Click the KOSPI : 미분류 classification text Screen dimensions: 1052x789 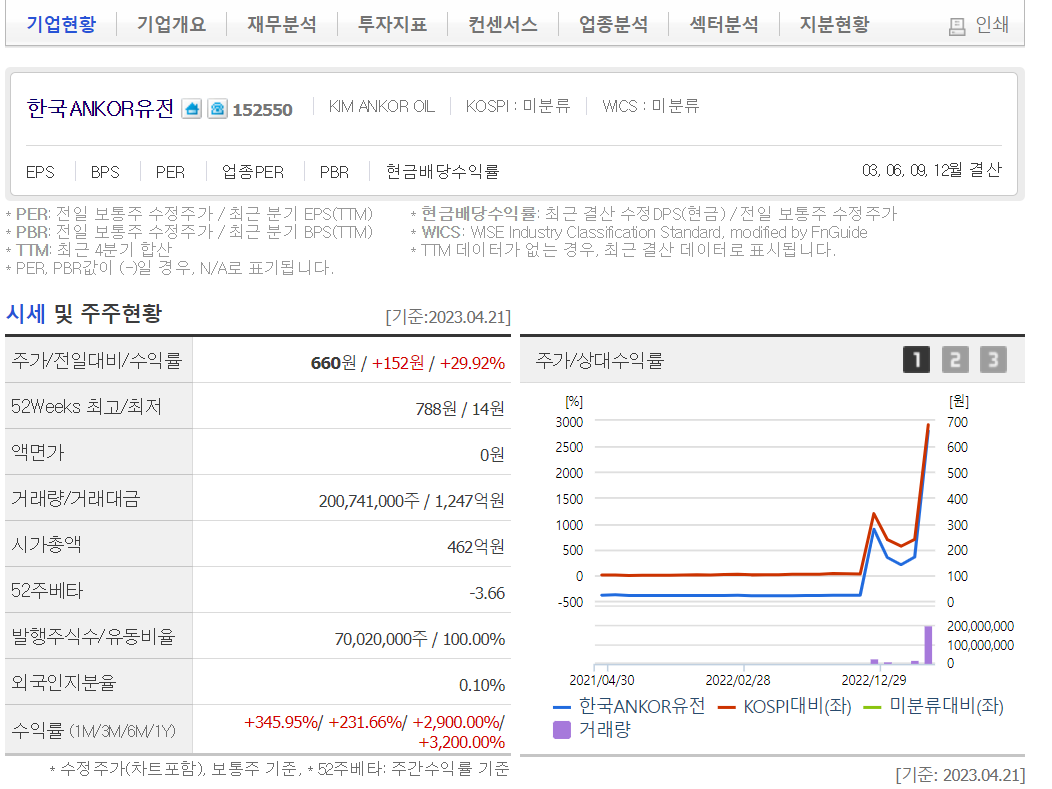[518, 106]
